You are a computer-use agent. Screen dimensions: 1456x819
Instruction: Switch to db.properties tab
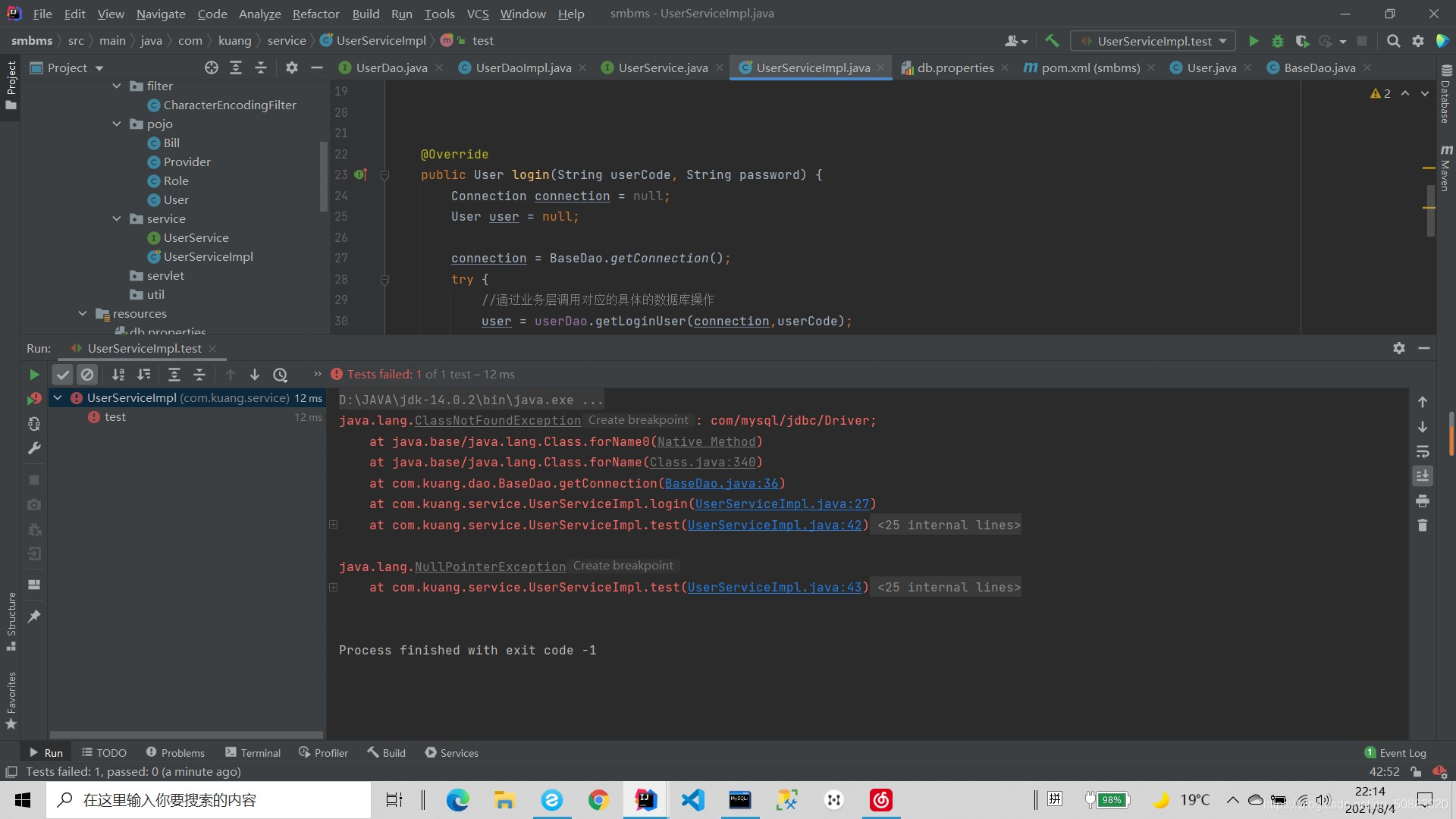(x=955, y=68)
